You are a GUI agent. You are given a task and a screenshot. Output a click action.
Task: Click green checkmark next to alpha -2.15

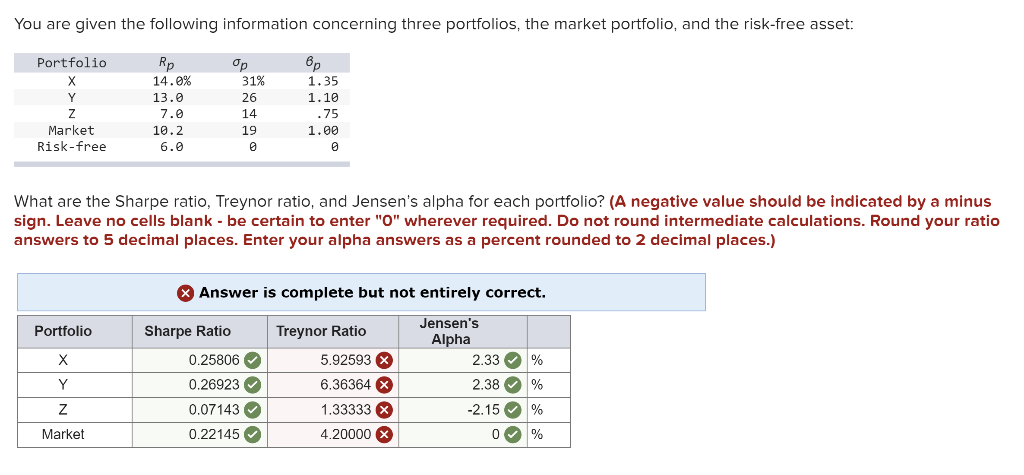pyautogui.click(x=513, y=410)
